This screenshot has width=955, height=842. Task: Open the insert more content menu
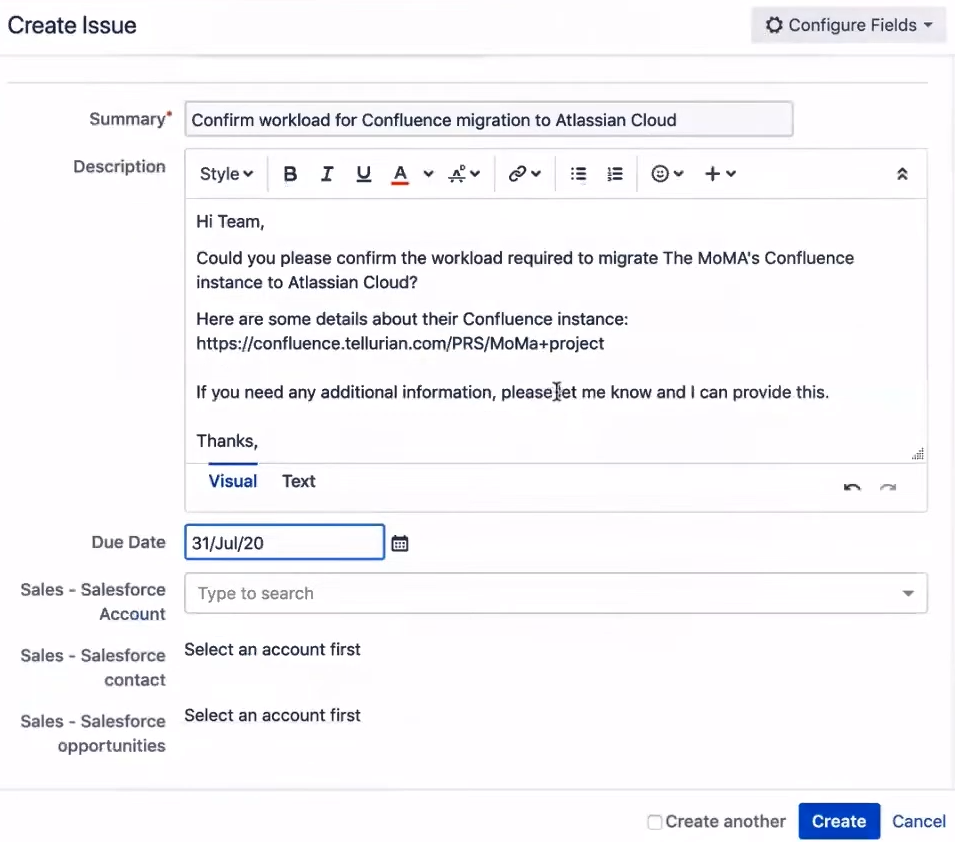721,174
